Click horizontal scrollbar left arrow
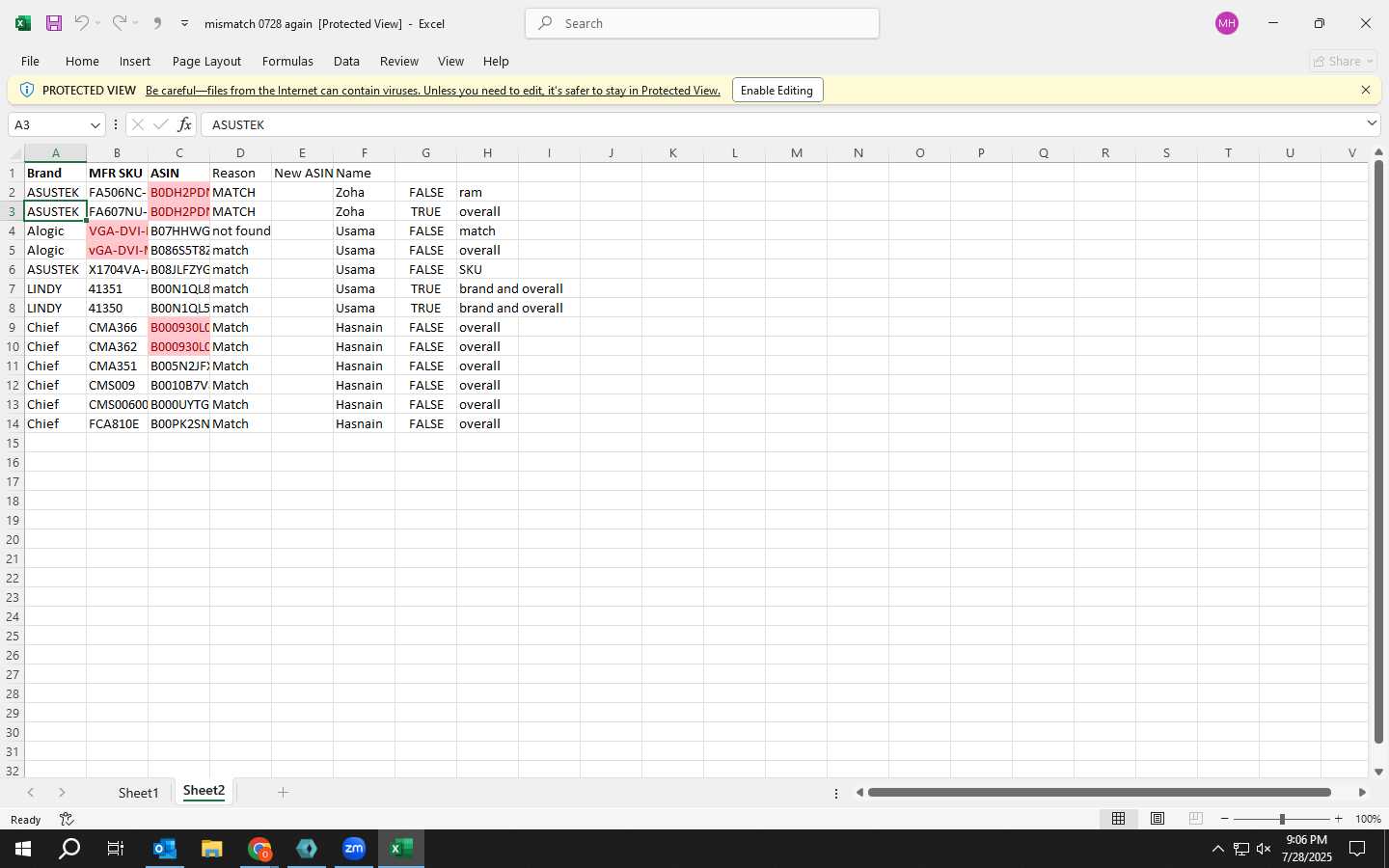Image resolution: width=1389 pixels, height=868 pixels. coord(859,792)
